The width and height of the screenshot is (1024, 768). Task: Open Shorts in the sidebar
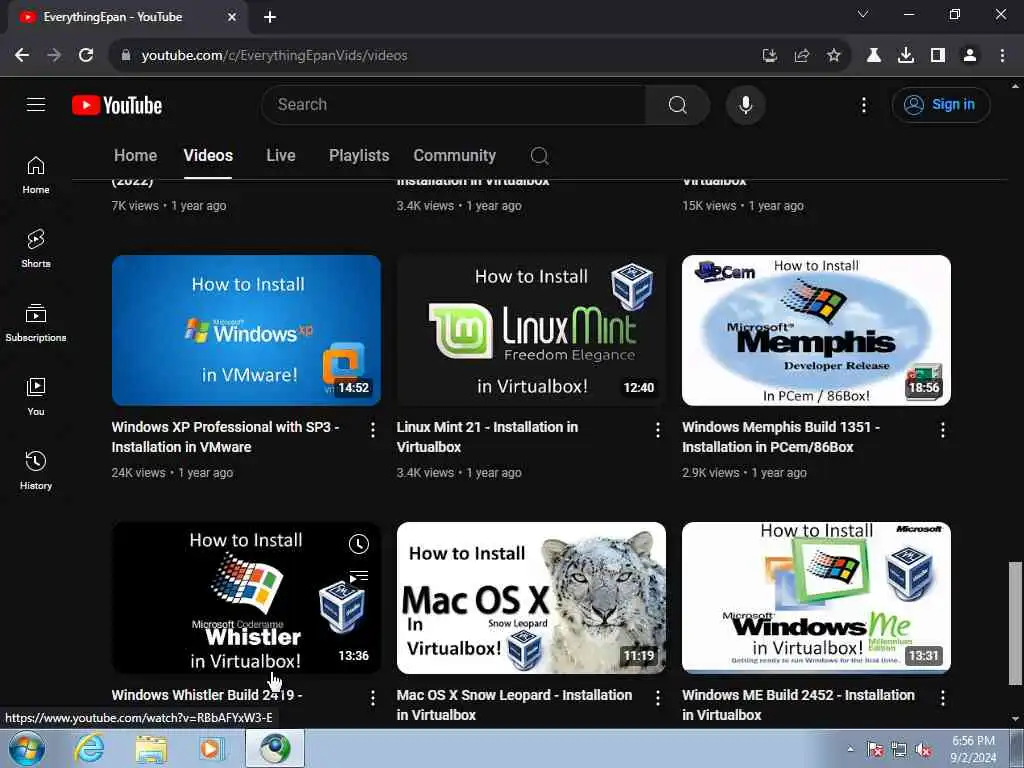pyautogui.click(x=36, y=249)
